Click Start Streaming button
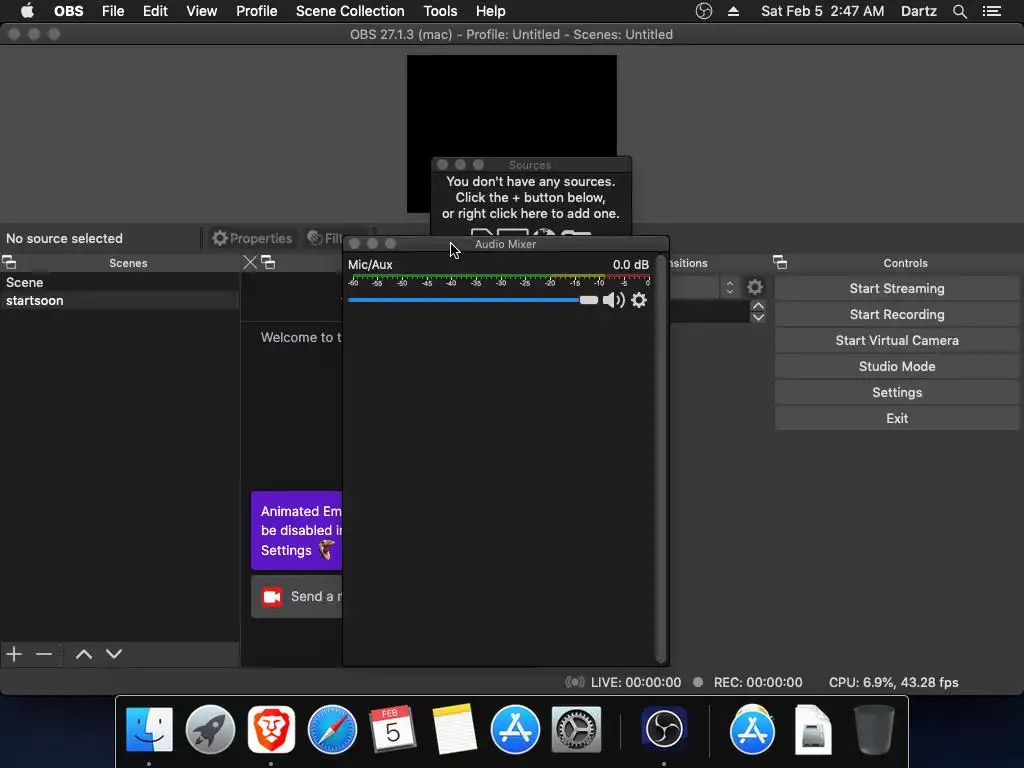 pyautogui.click(x=897, y=288)
